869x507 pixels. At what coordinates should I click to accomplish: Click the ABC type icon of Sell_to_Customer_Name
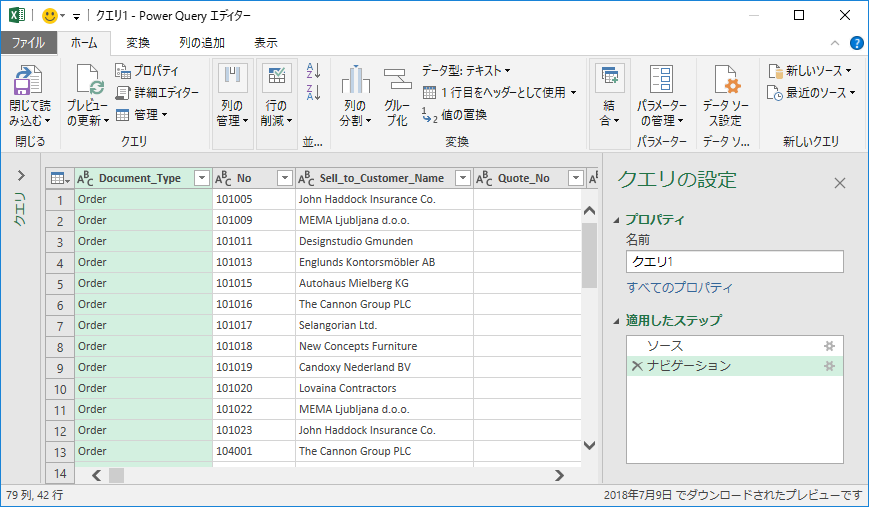306,178
